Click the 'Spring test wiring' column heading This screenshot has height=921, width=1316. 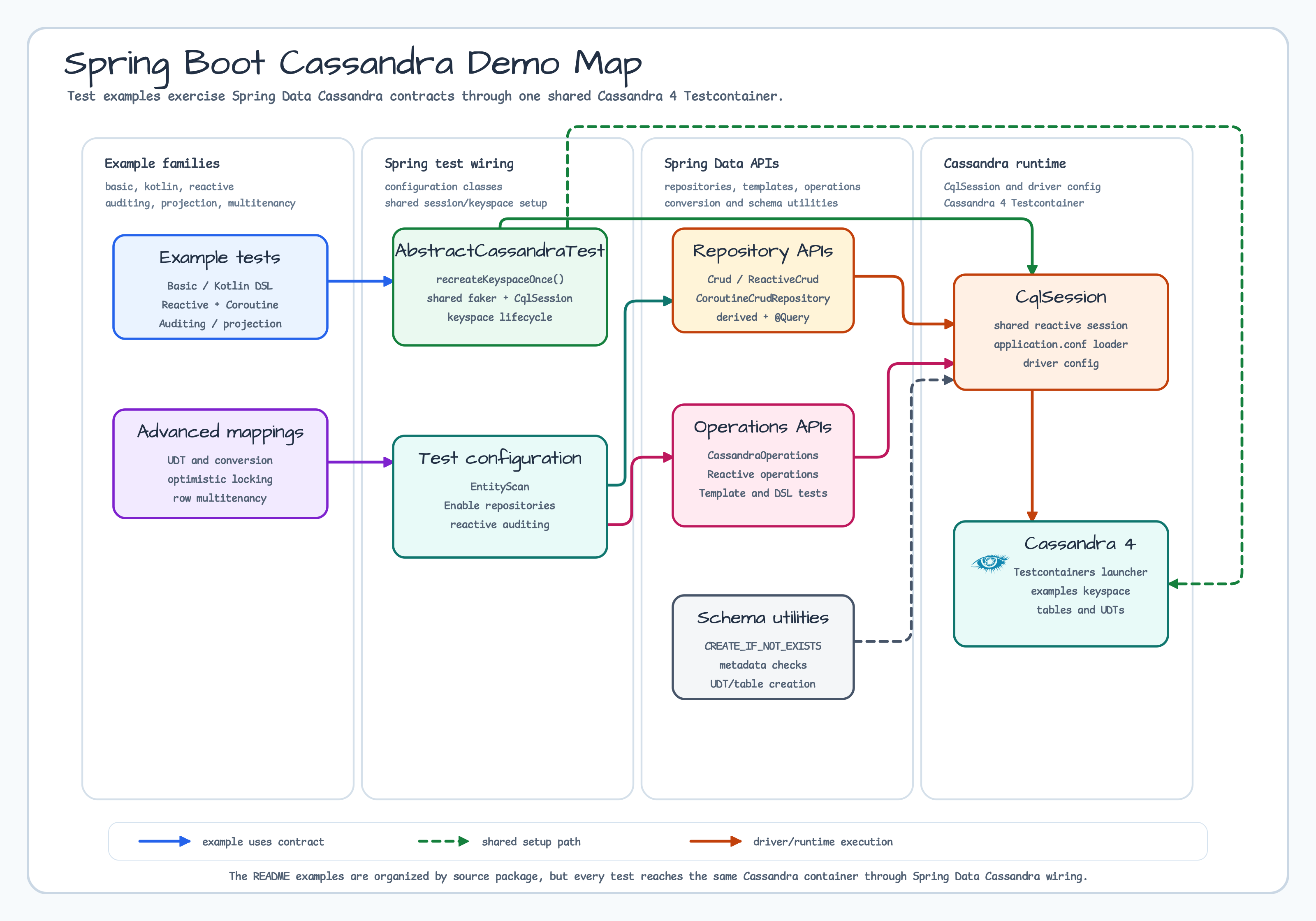pos(449,163)
